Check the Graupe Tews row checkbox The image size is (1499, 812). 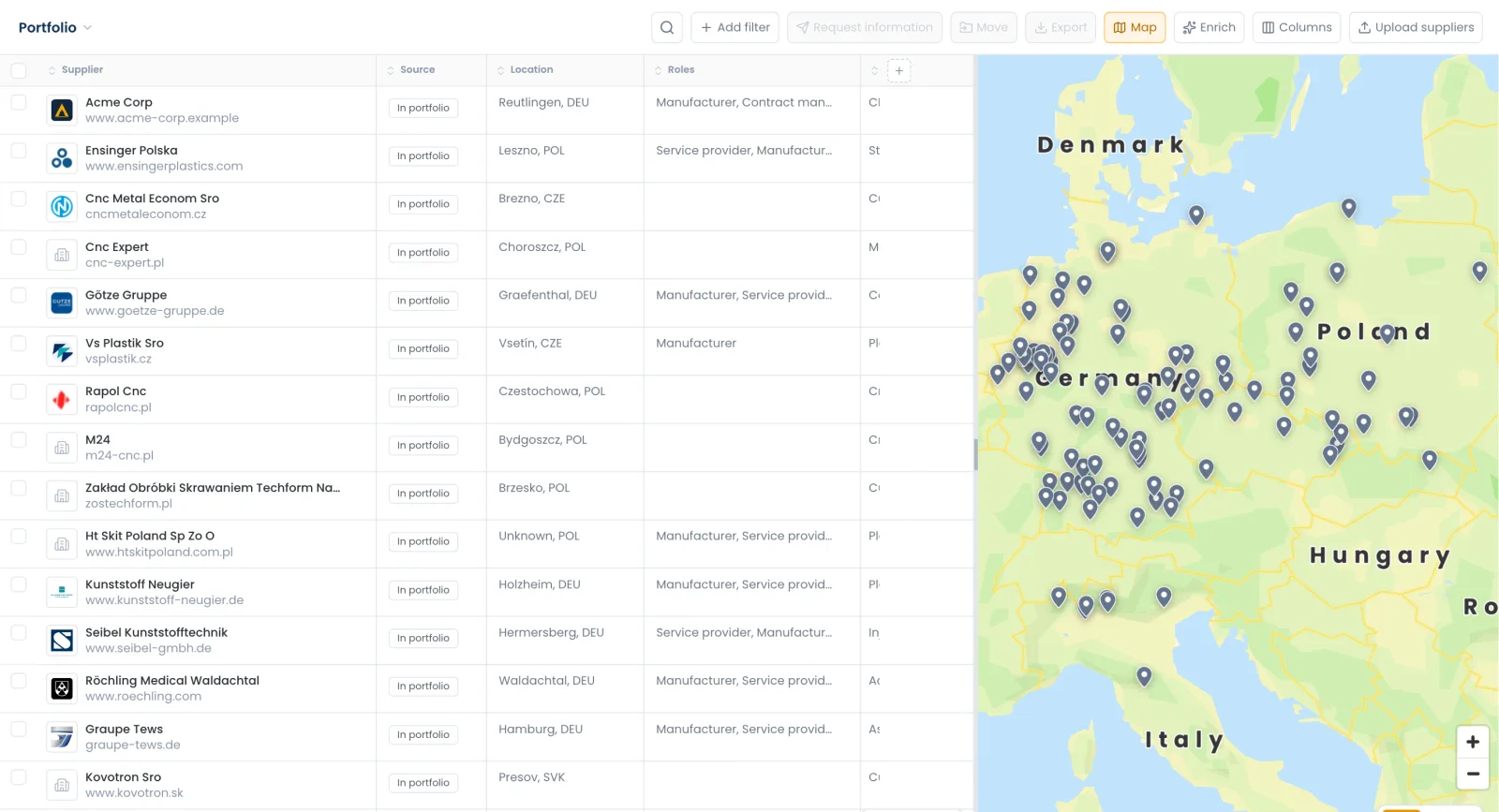click(x=19, y=729)
